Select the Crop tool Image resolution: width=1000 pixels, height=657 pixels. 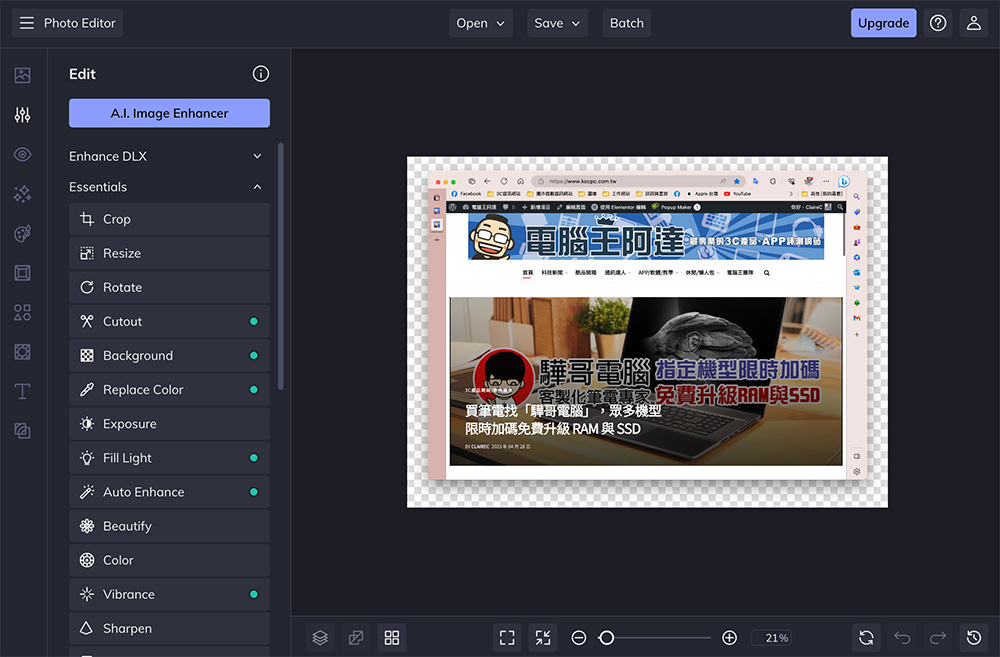click(169, 219)
